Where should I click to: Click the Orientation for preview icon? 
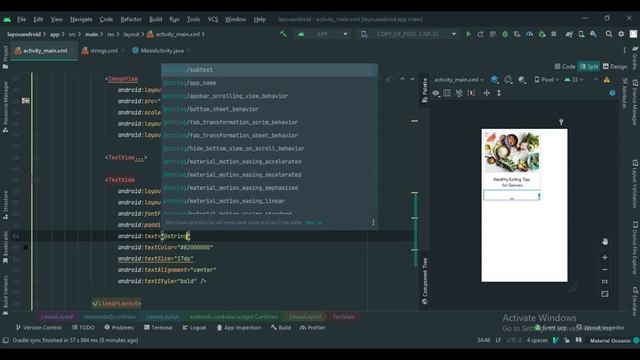pyautogui.click(x=508, y=80)
